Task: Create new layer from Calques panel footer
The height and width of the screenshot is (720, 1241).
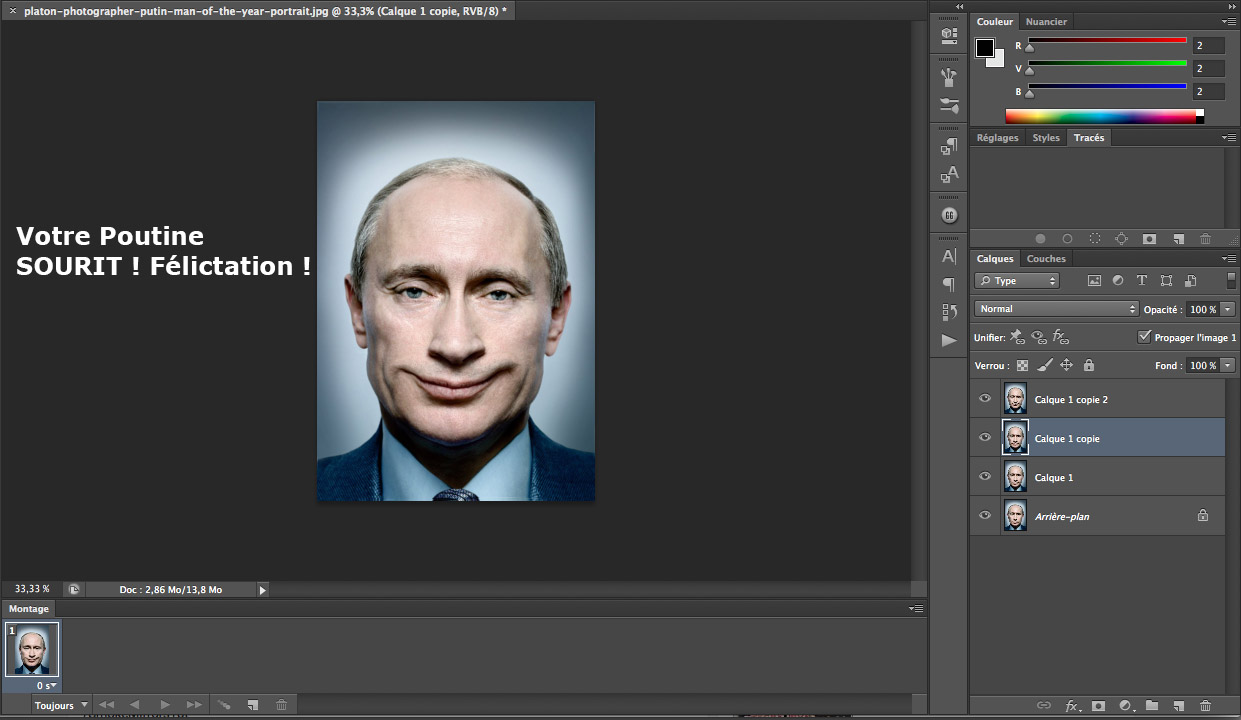Action: click(x=1178, y=706)
